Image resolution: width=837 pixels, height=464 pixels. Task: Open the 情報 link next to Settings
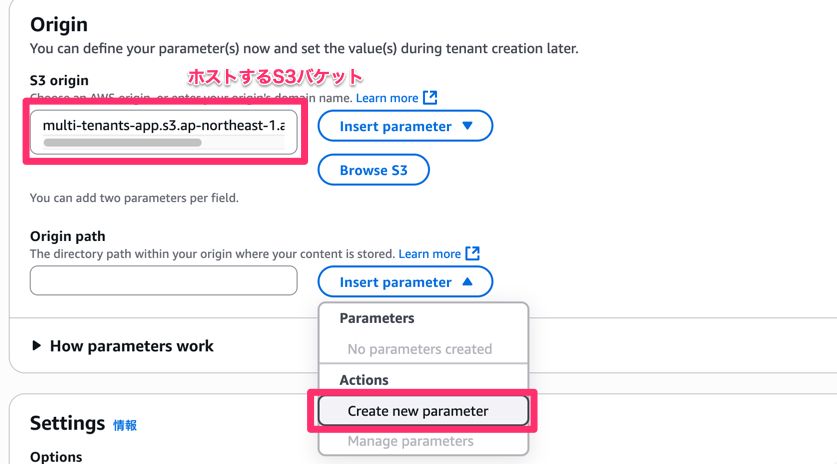(125, 425)
